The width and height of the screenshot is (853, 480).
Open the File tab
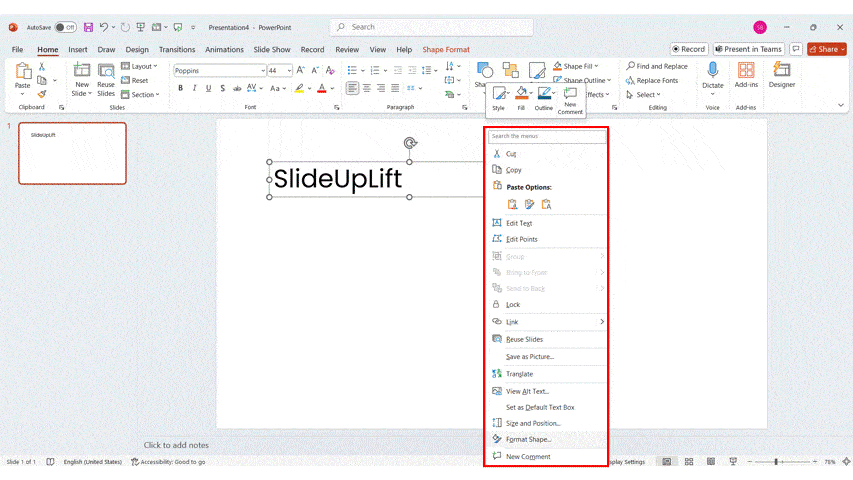tap(17, 50)
